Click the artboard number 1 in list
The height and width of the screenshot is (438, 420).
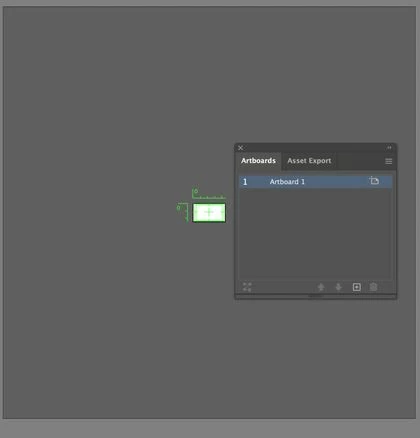pos(245,182)
